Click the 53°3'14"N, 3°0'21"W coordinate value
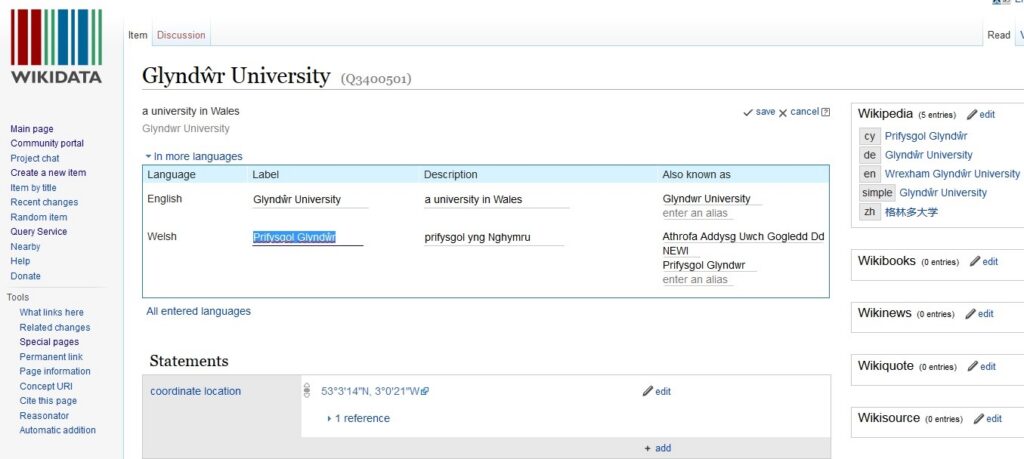This screenshot has width=1024, height=459. tap(370, 391)
